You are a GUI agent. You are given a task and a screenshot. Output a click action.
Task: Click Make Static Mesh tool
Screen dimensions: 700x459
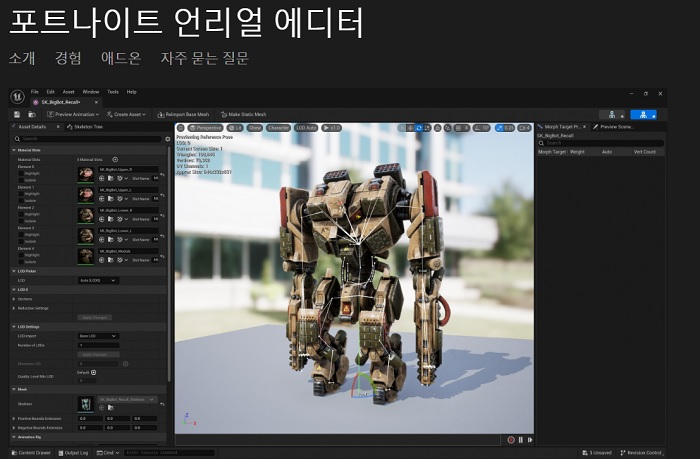coord(245,115)
